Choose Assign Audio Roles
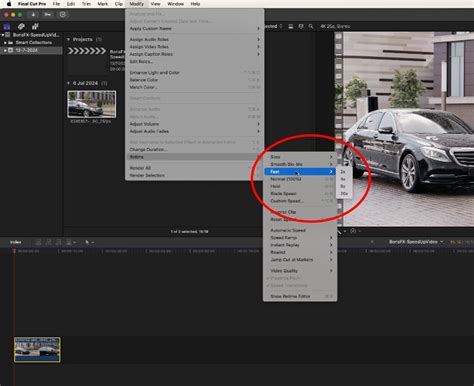474x386 pixels. coord(194,39)
